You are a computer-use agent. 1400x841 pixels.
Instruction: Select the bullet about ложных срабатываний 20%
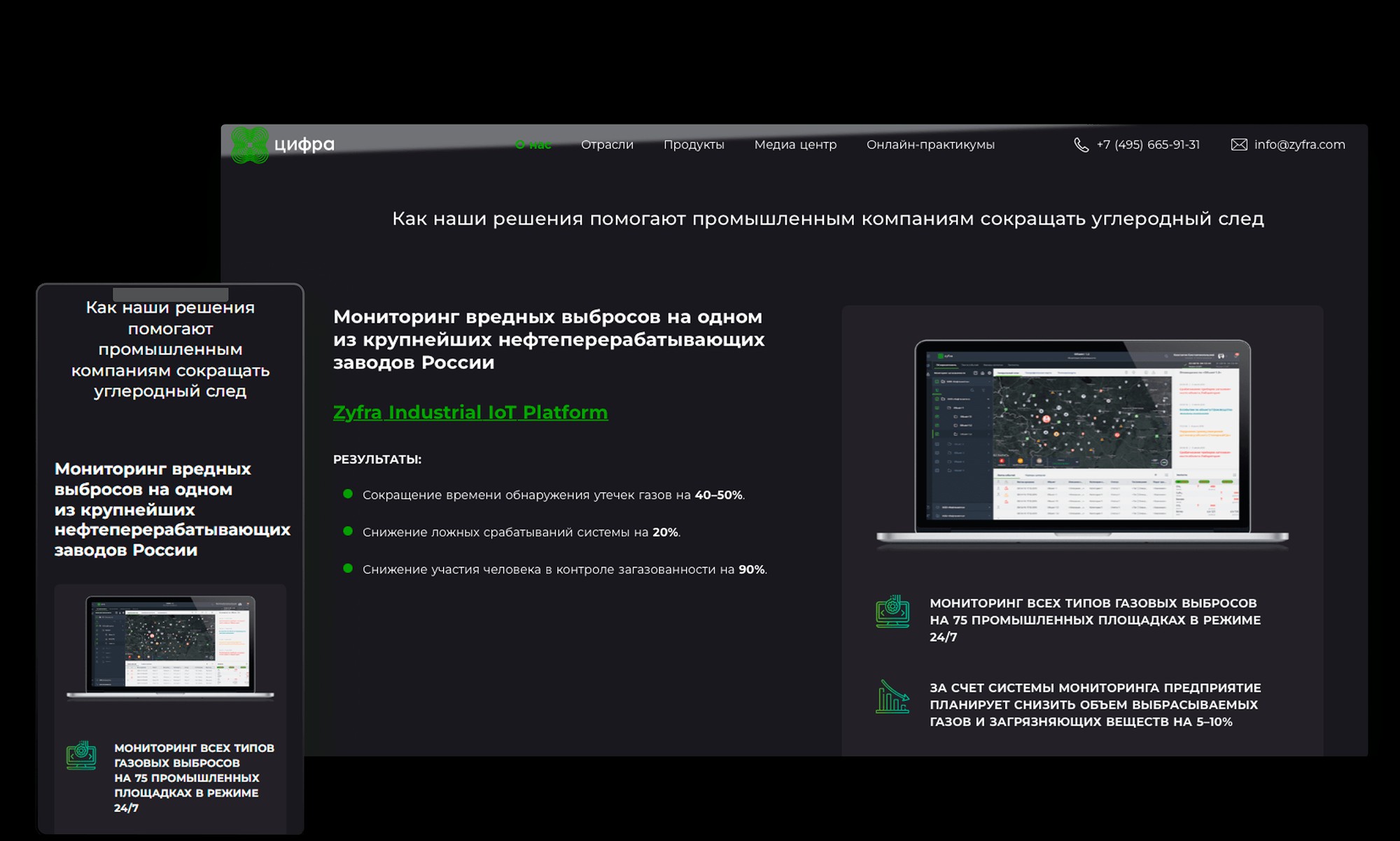[521, 532]
